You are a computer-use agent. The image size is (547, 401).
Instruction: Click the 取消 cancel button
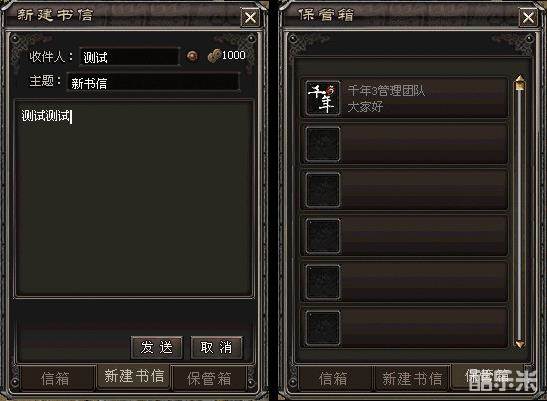pyautogui.click(x=216, y=348)
